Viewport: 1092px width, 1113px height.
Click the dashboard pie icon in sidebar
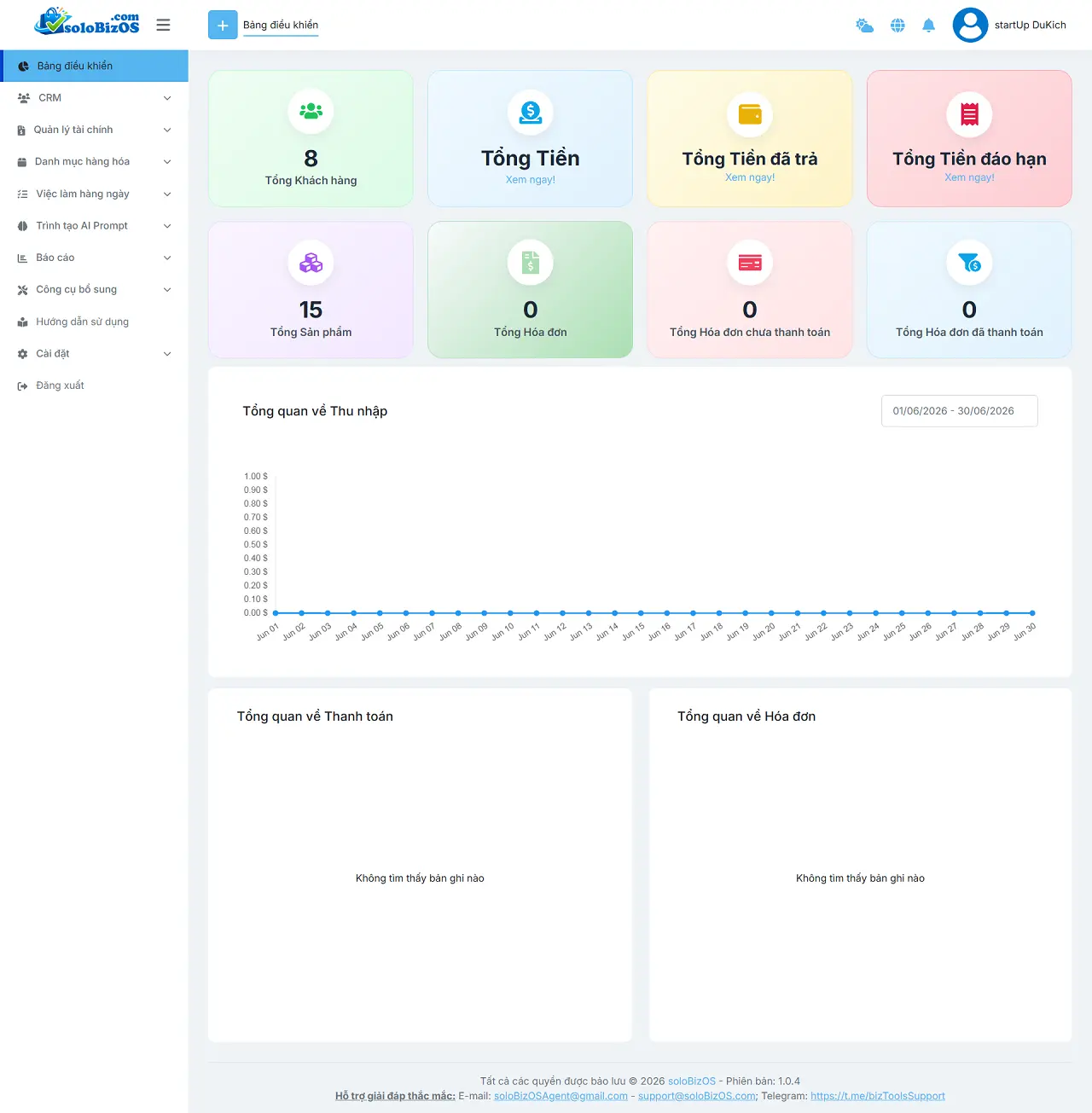click(23, 66)
